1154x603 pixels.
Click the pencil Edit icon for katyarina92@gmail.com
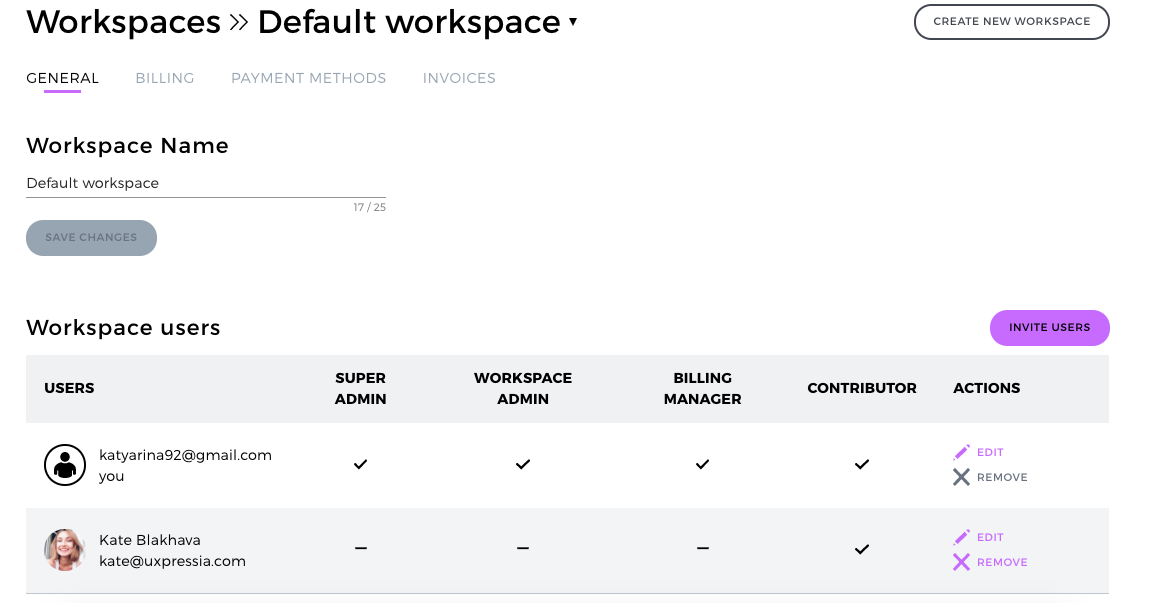coord(961,452)
